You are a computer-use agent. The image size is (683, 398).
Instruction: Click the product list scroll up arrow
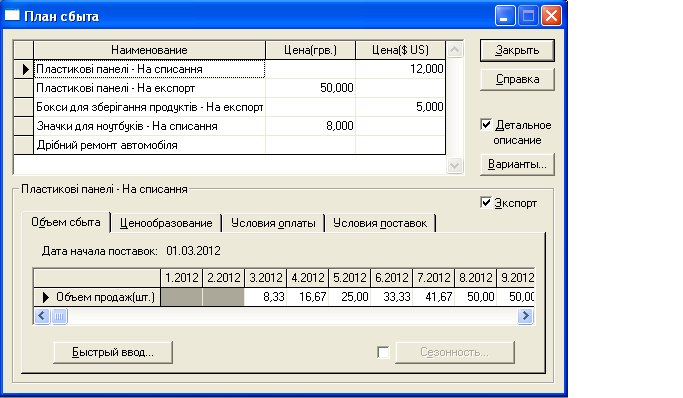455,50
